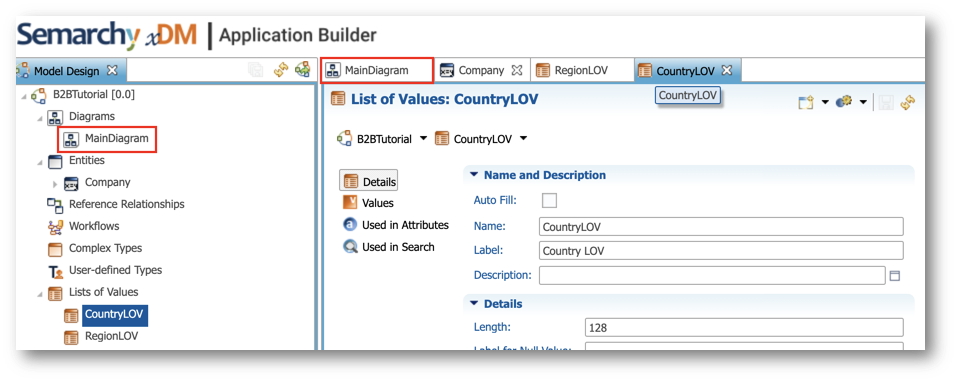Switch to the MainDiagram editor tab
The width and height of the screenshot is (956, 381).
click(377, 70)
